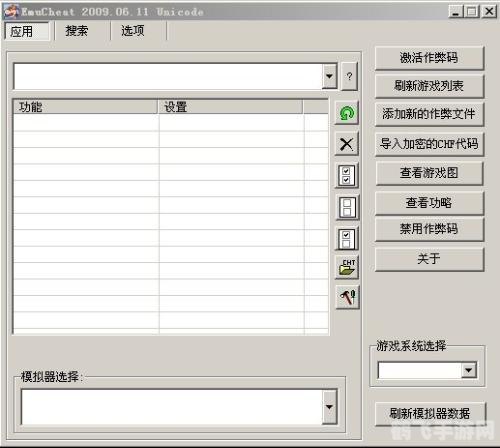
Task: Click the 查看游戏图 button
Action: point(429,173)
